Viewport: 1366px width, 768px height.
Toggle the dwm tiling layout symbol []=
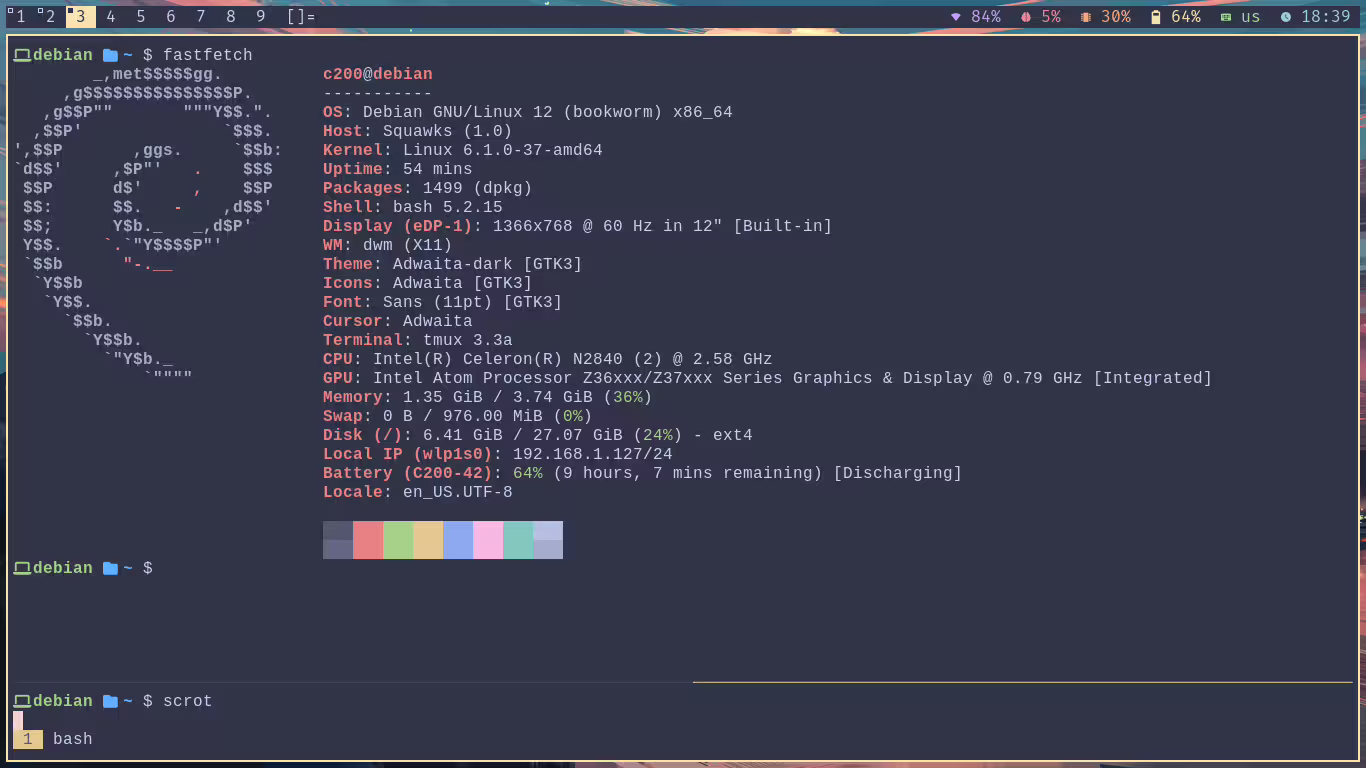coord(300,17)
